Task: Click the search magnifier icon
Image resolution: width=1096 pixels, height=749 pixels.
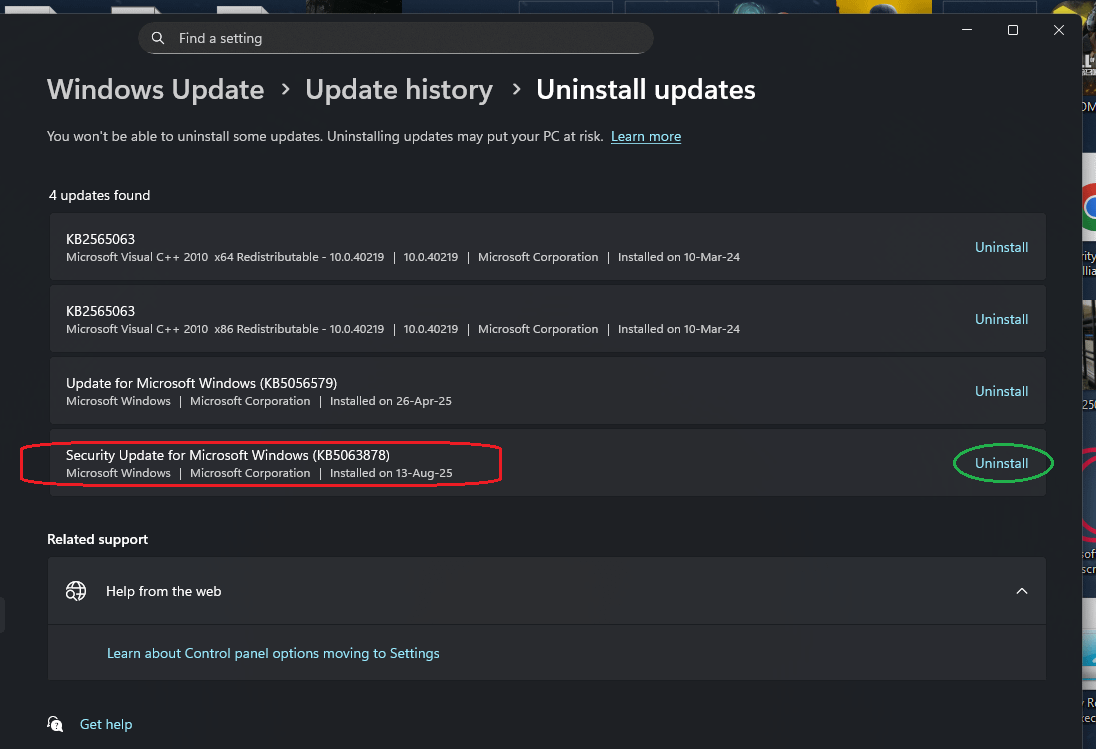Action: (x=158, y=38)
